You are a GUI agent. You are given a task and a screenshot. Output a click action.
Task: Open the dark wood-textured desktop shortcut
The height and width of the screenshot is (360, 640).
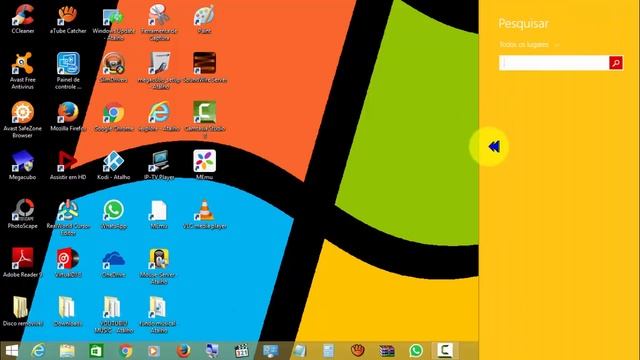(204, 67)
